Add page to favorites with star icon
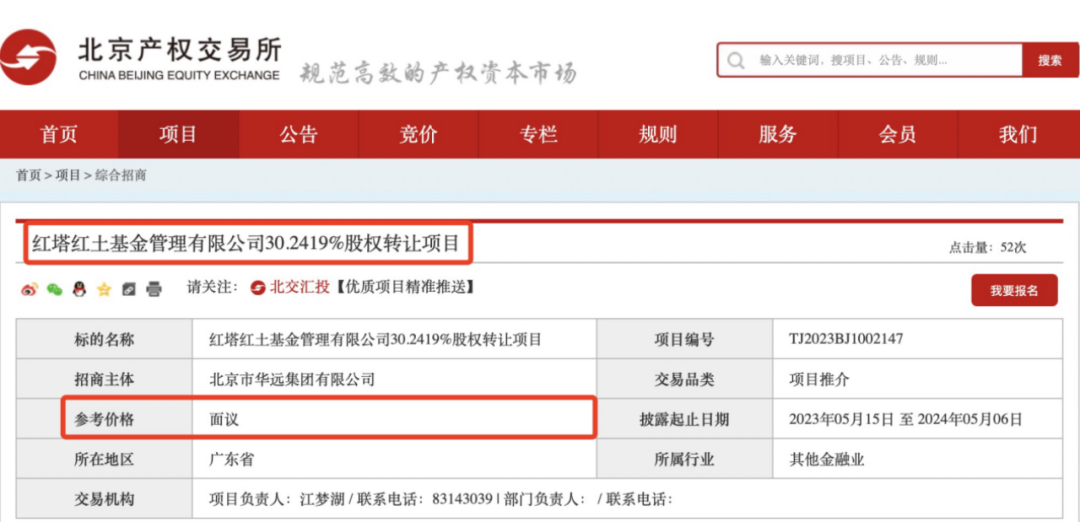Viewport: 1080px width, 522px height. [104, 290]
